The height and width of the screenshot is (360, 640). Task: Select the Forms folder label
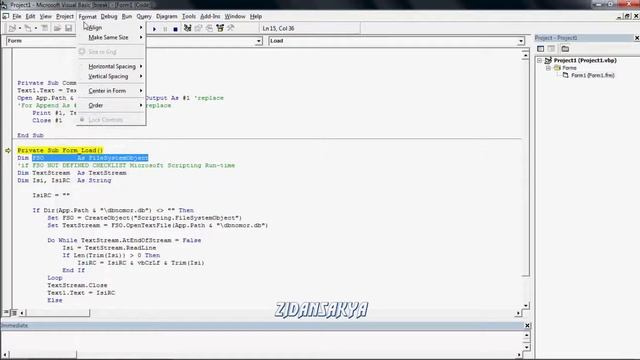[569, 68]
